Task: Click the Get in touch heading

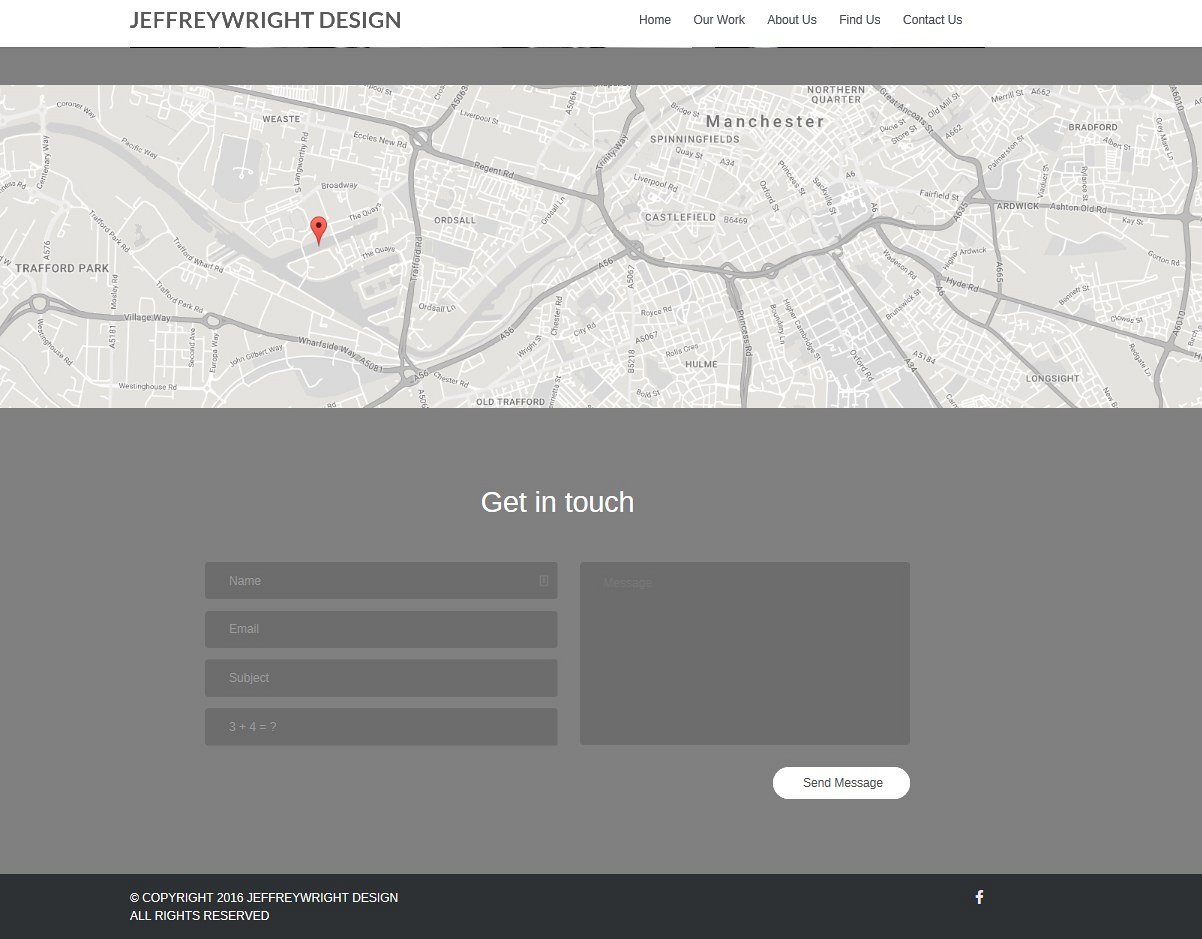Action: [x=557, y=502]
